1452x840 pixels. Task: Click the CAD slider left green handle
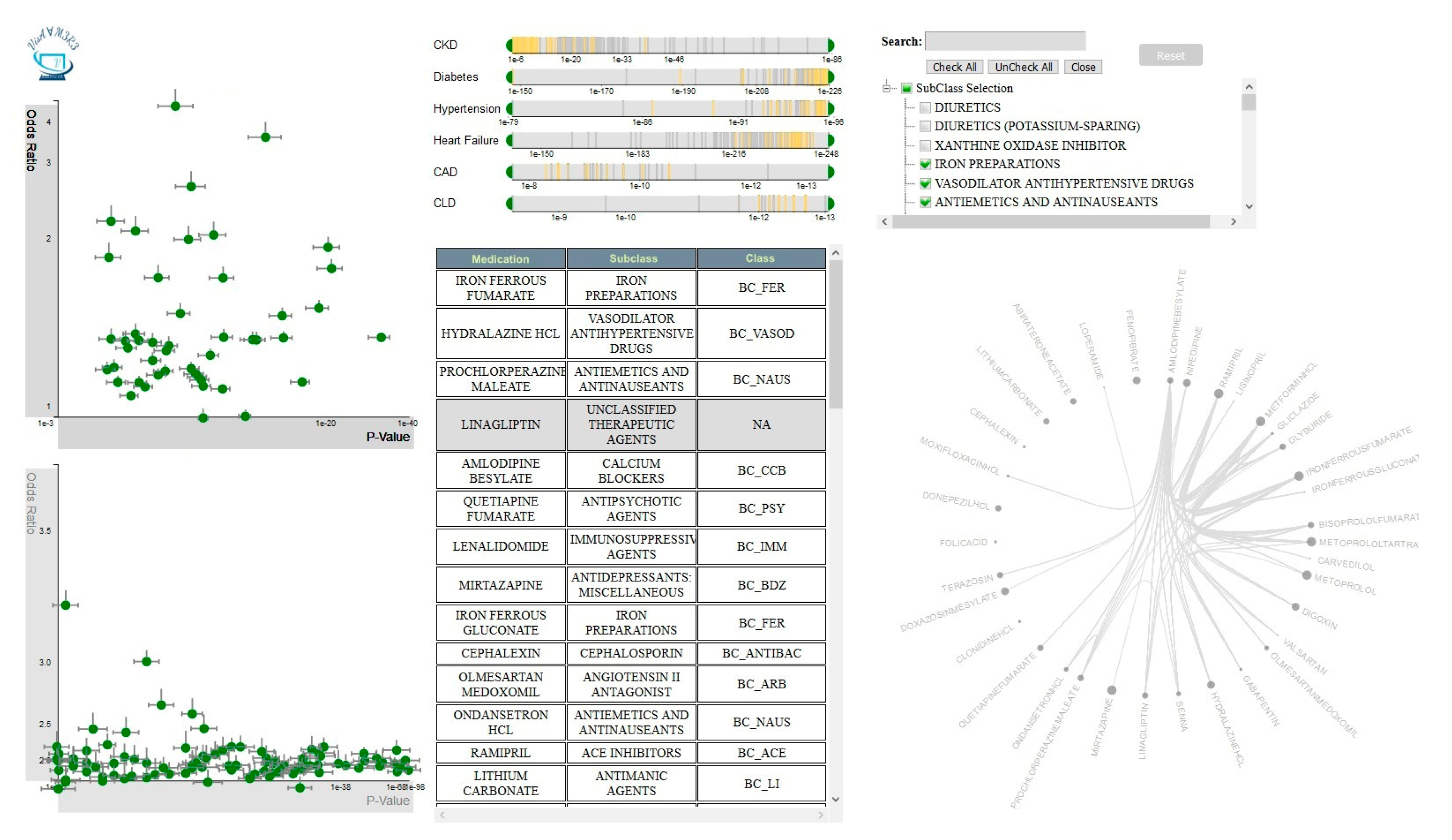point(509,172)
